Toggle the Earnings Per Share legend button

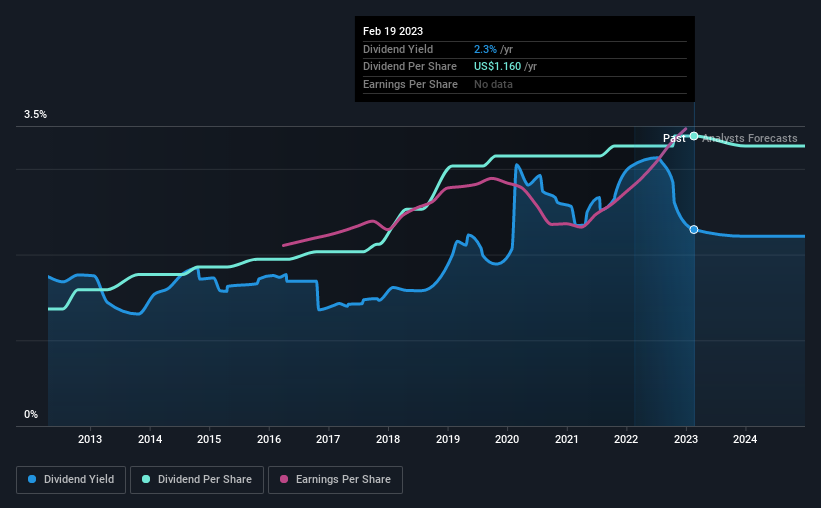point(335,480)
